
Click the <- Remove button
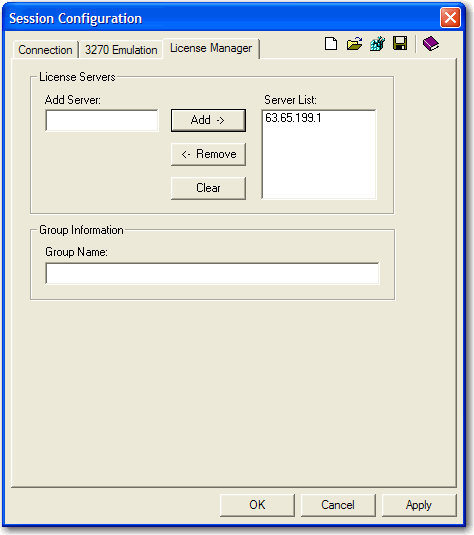[208, 154]
